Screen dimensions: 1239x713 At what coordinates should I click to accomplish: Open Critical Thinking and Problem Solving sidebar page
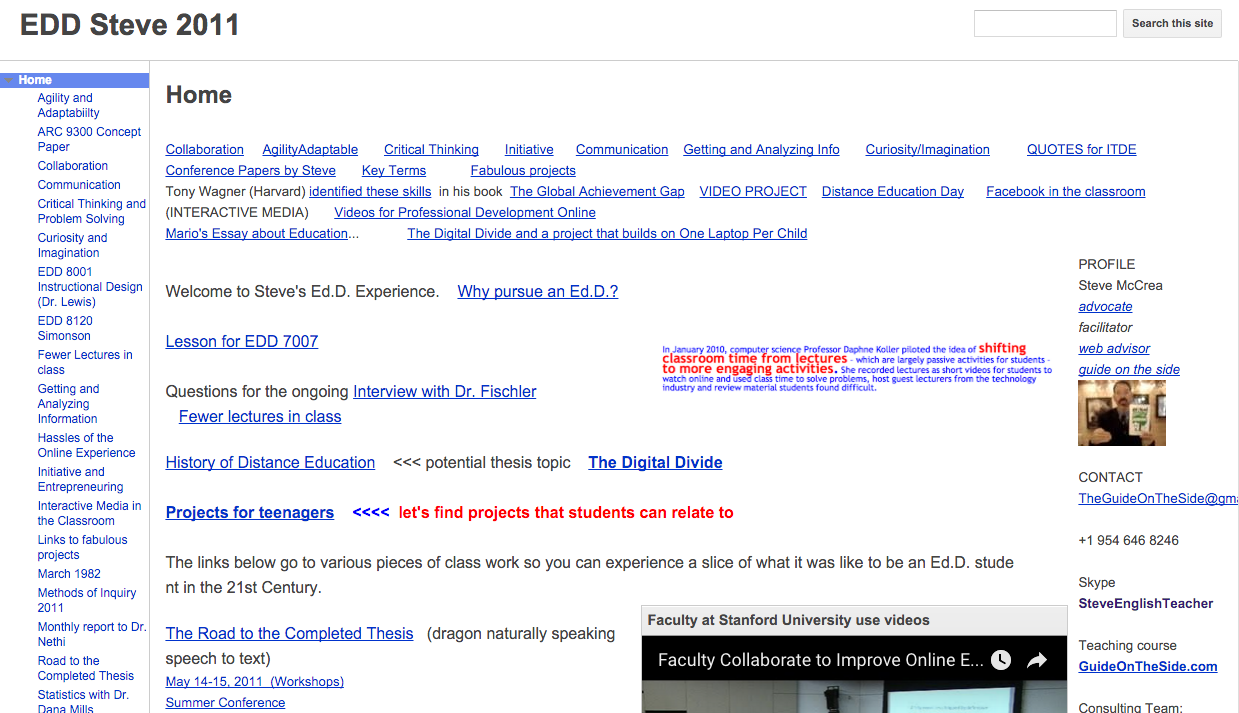91,211
